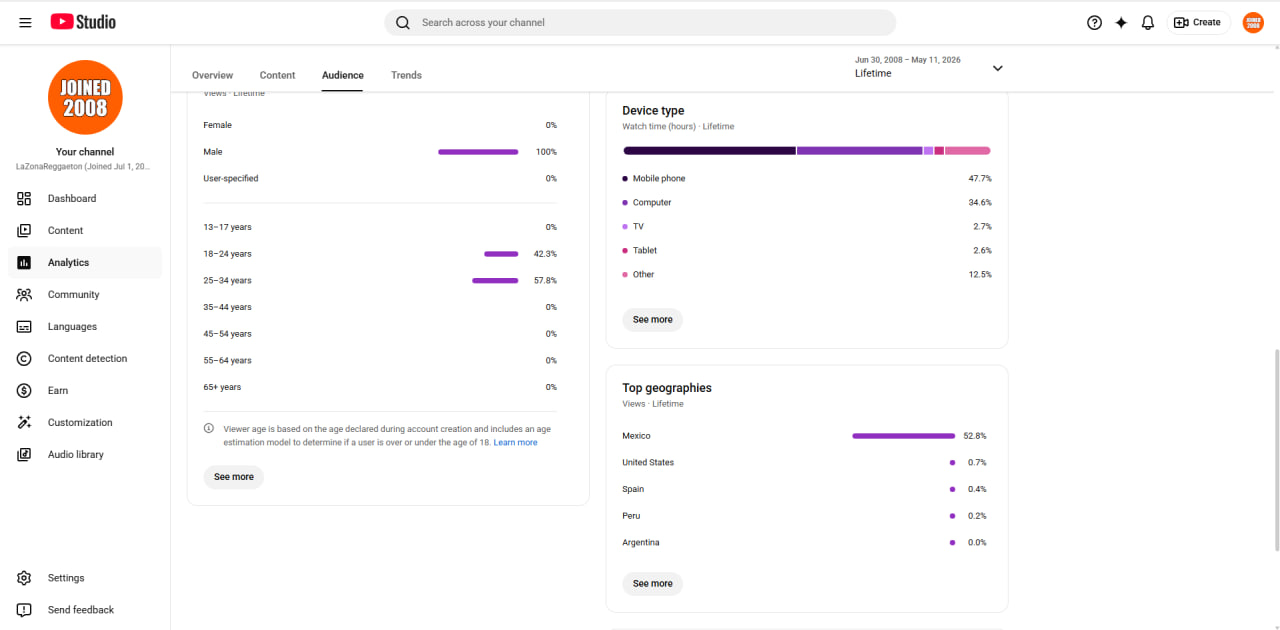
Task: Click the Mexico views progress bar
Action: click(904, 436)
